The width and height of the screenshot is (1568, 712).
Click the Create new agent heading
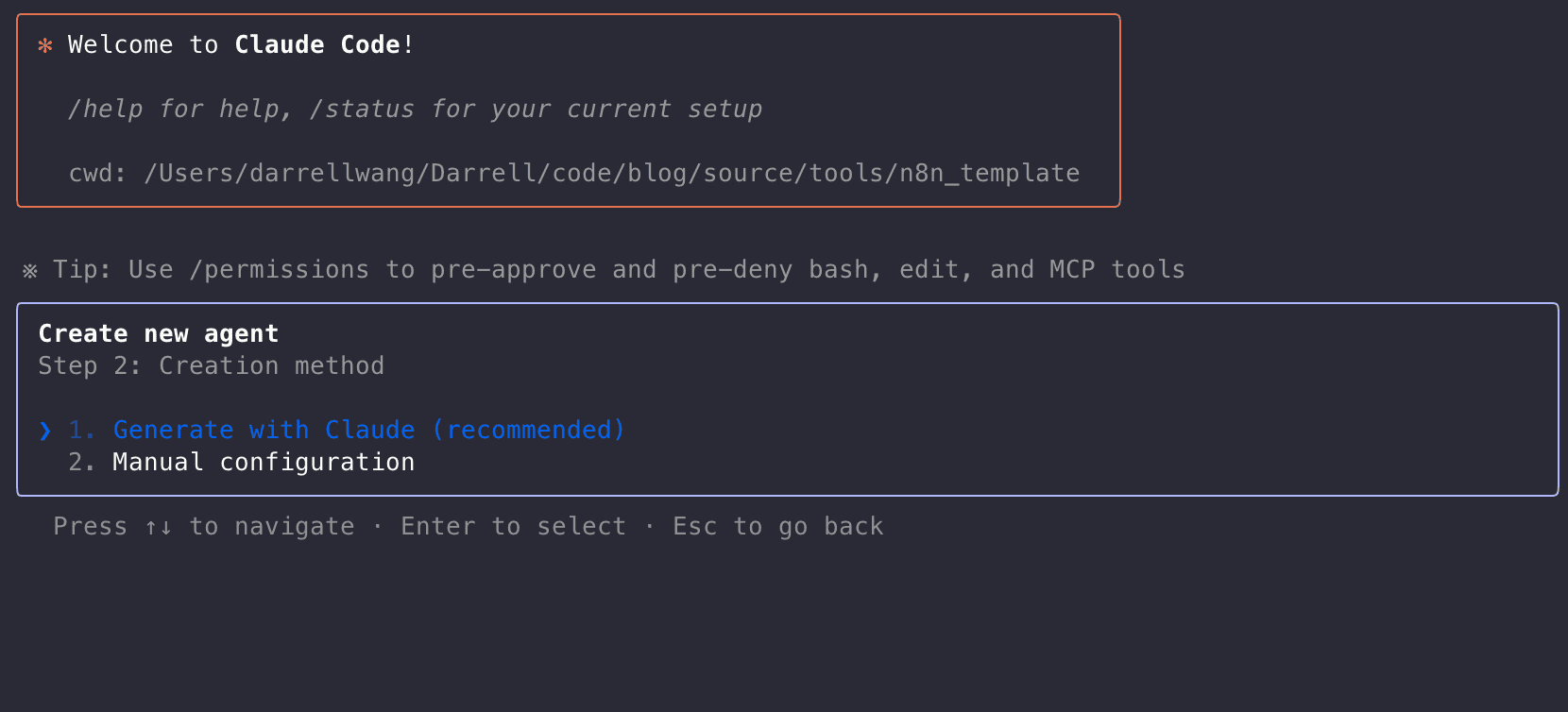coord(159,334)
